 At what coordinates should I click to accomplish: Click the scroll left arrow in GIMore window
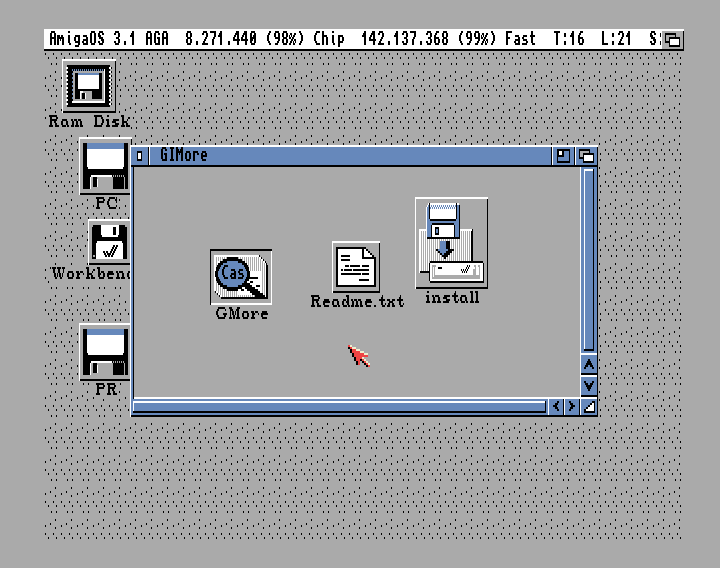point(556,406)
